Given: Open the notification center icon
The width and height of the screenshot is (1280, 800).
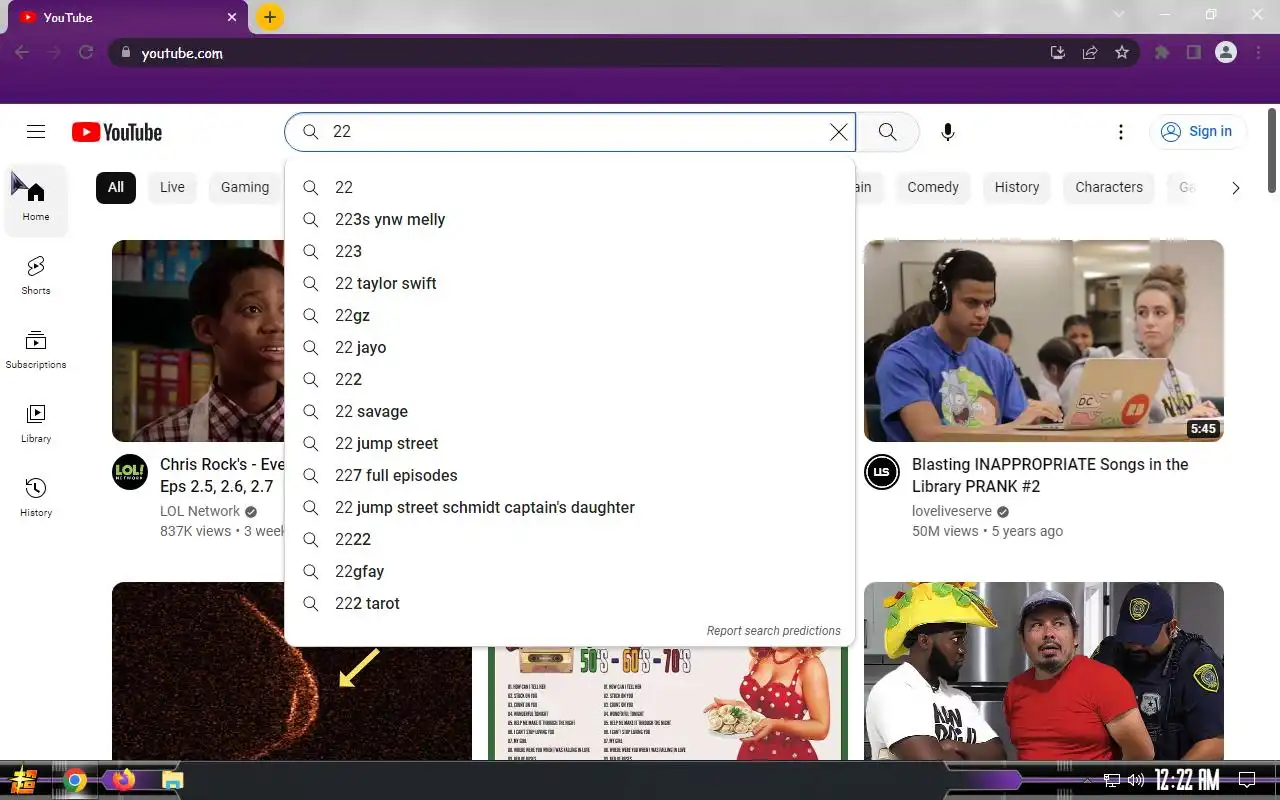Looking at the screenshot, I should click(x=1247, y=780).
